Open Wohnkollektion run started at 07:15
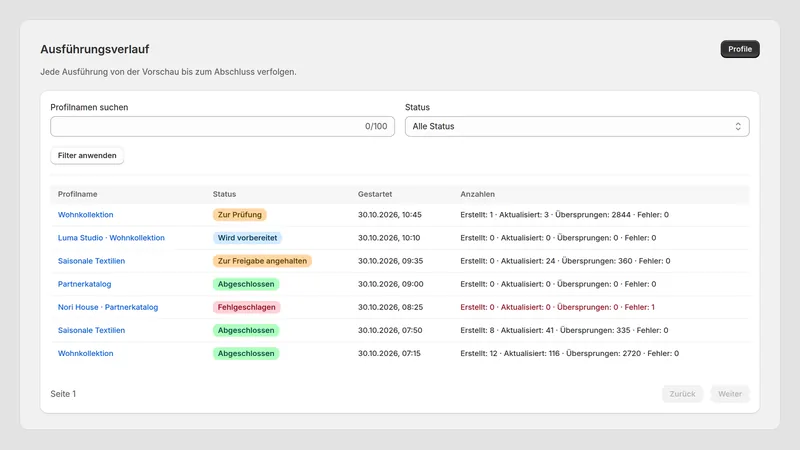800x450 pixels. click(x=85, y=353)
